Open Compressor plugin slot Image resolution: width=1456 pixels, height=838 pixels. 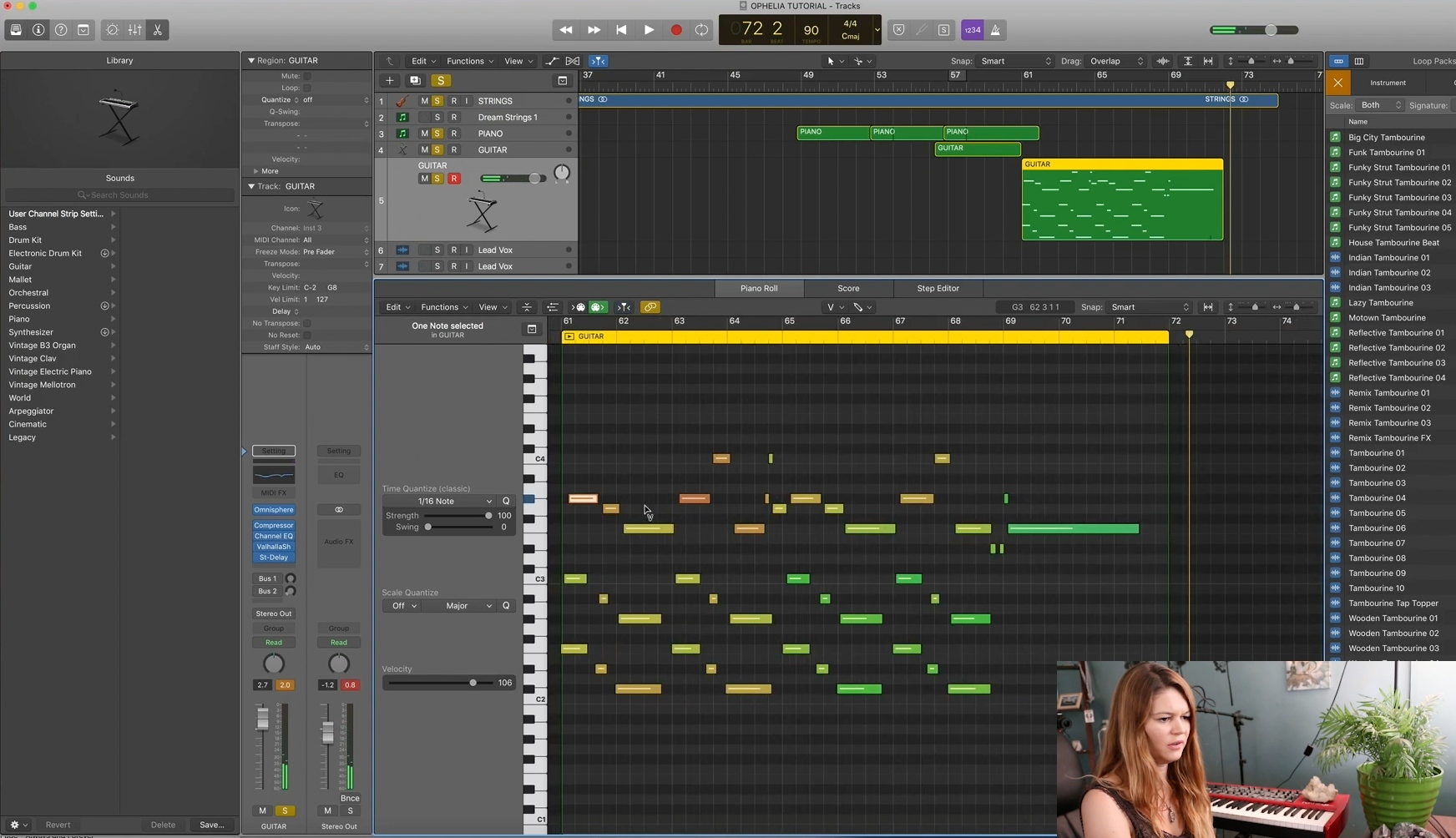(273, 526)
